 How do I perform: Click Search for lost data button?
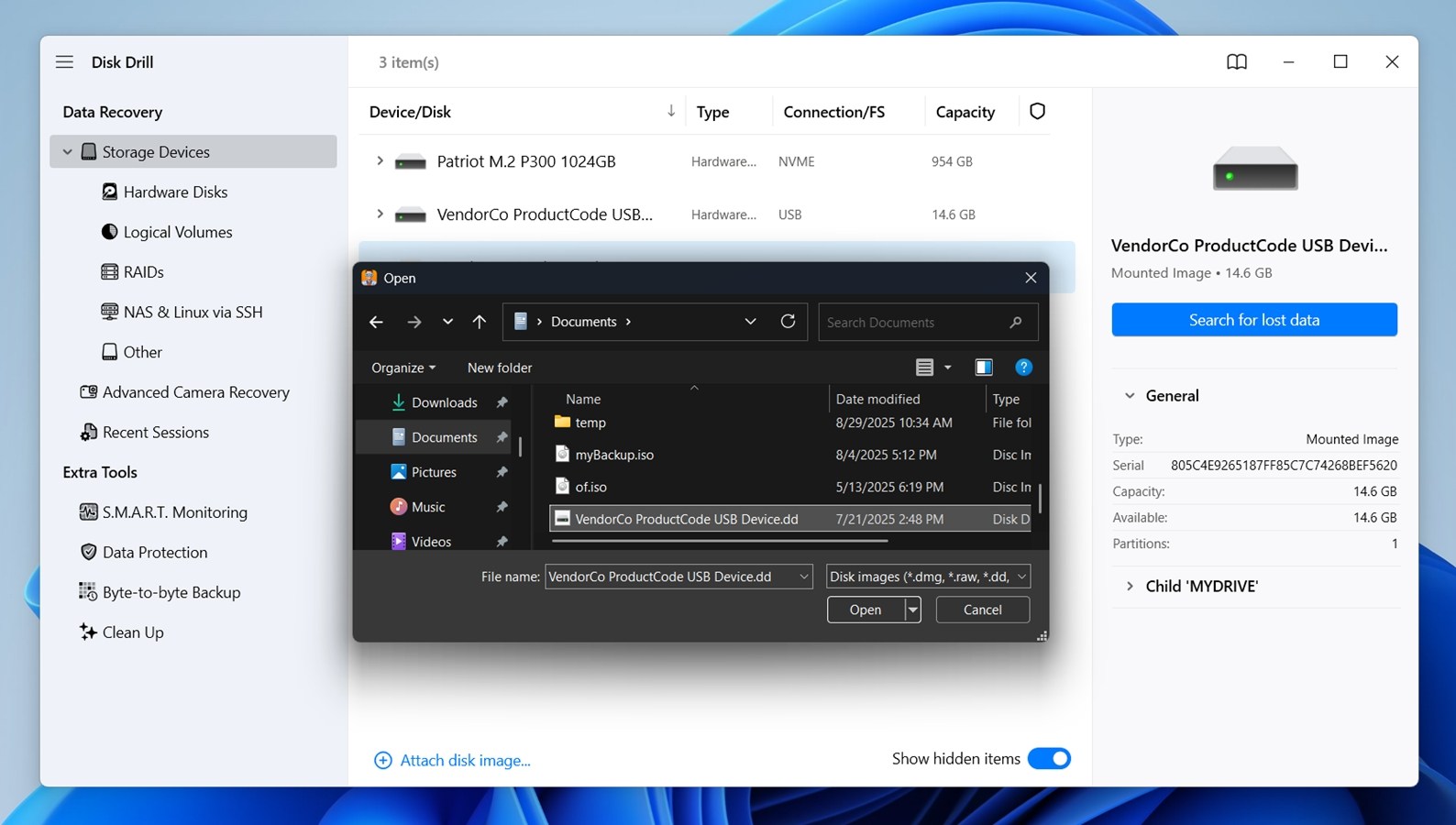1254,320
